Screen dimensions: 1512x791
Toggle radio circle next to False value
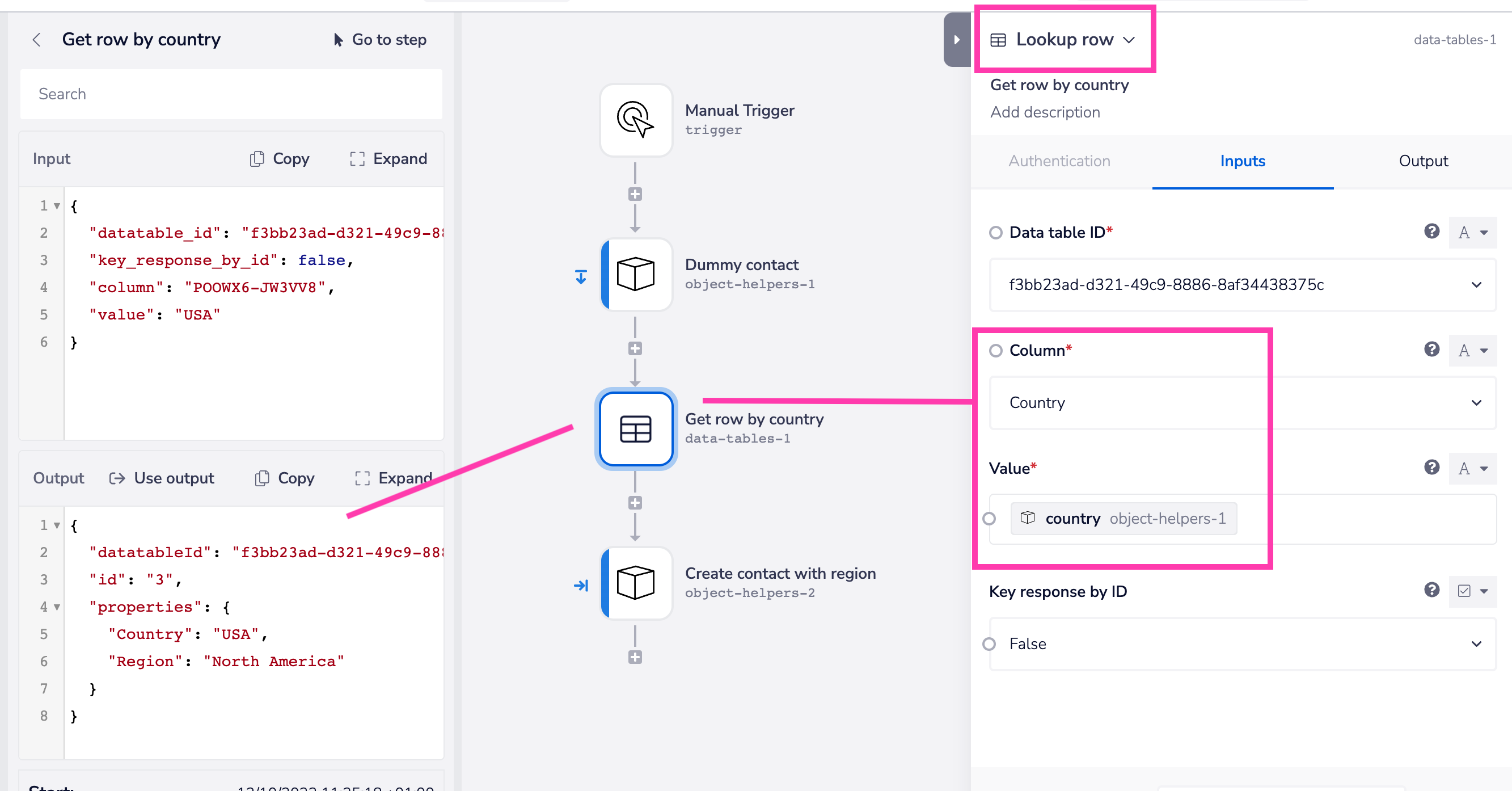pyautogui.click(x=989, y=643)
